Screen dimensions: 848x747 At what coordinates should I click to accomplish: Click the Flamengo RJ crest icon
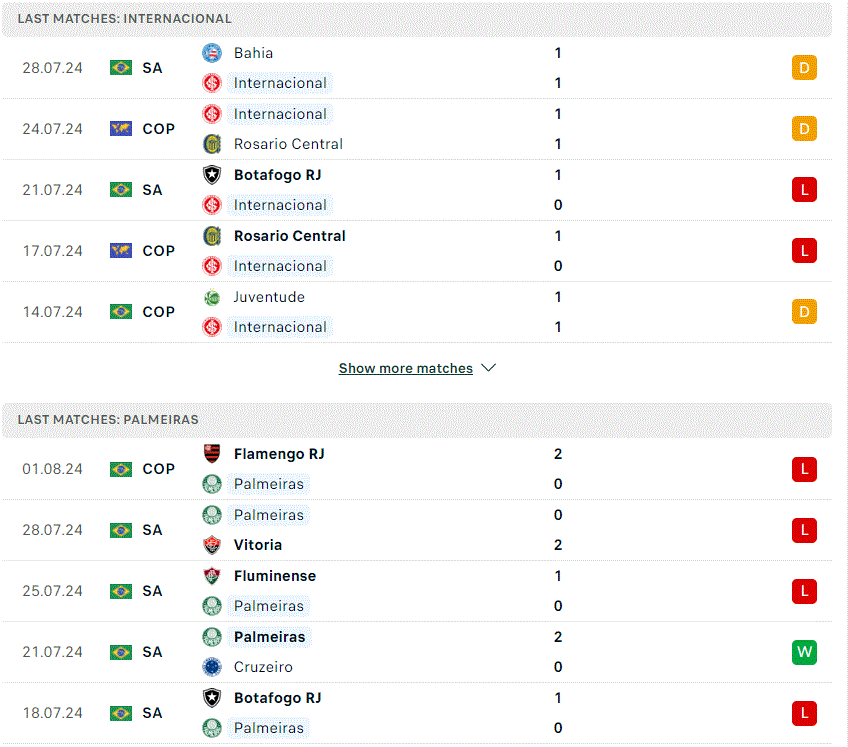click(212, 454)
